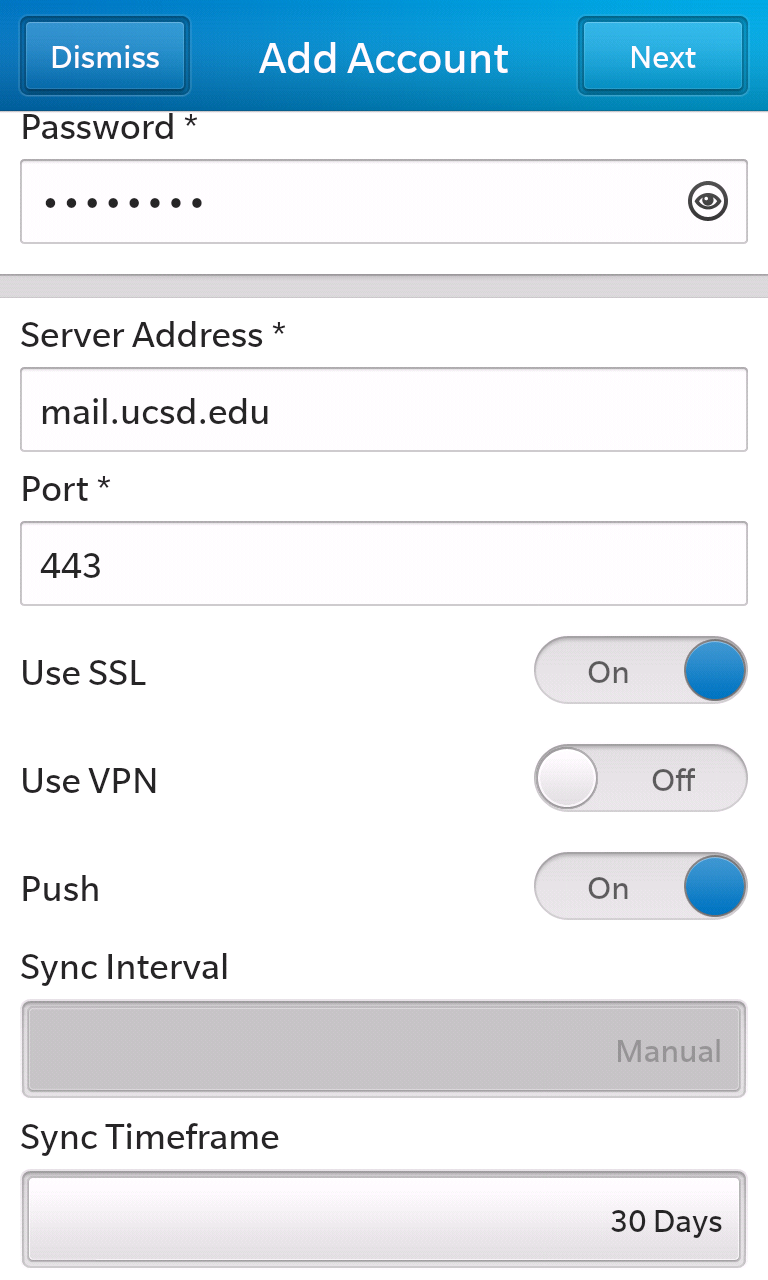768x1280 pixels.
Task: Tap the Add Account title
Action: [384, 58]
